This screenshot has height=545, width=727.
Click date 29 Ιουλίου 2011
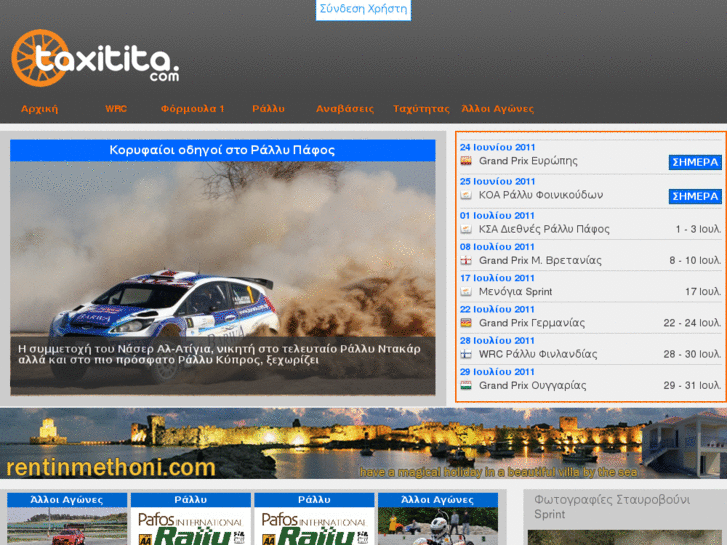[x=497, y=372]
